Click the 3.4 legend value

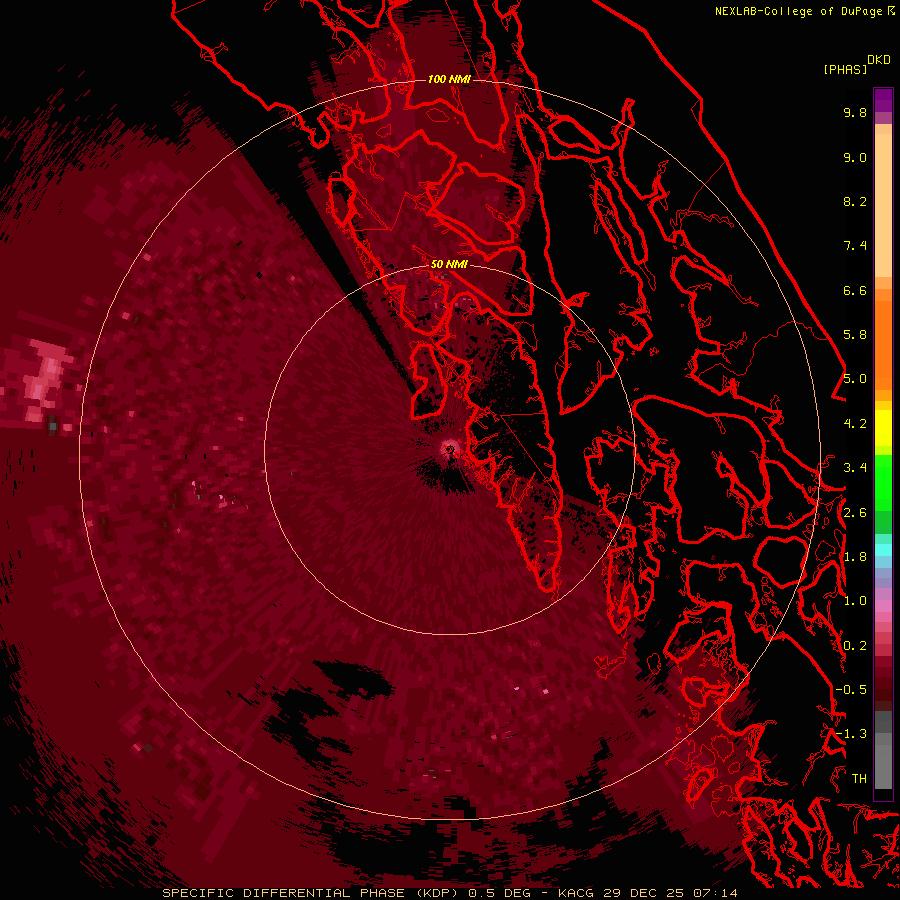[855, 468]
